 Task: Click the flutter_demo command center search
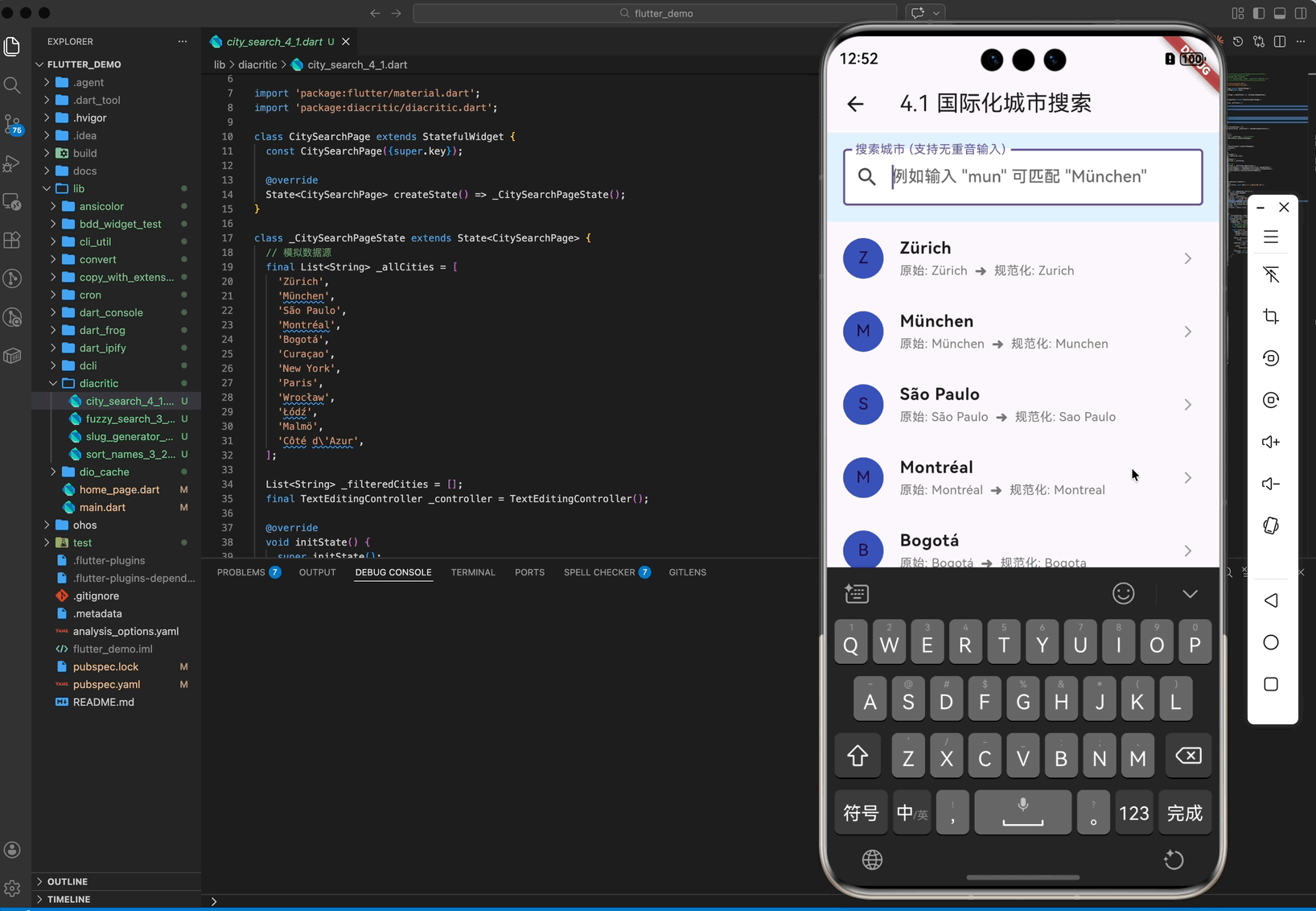[655, 13]
